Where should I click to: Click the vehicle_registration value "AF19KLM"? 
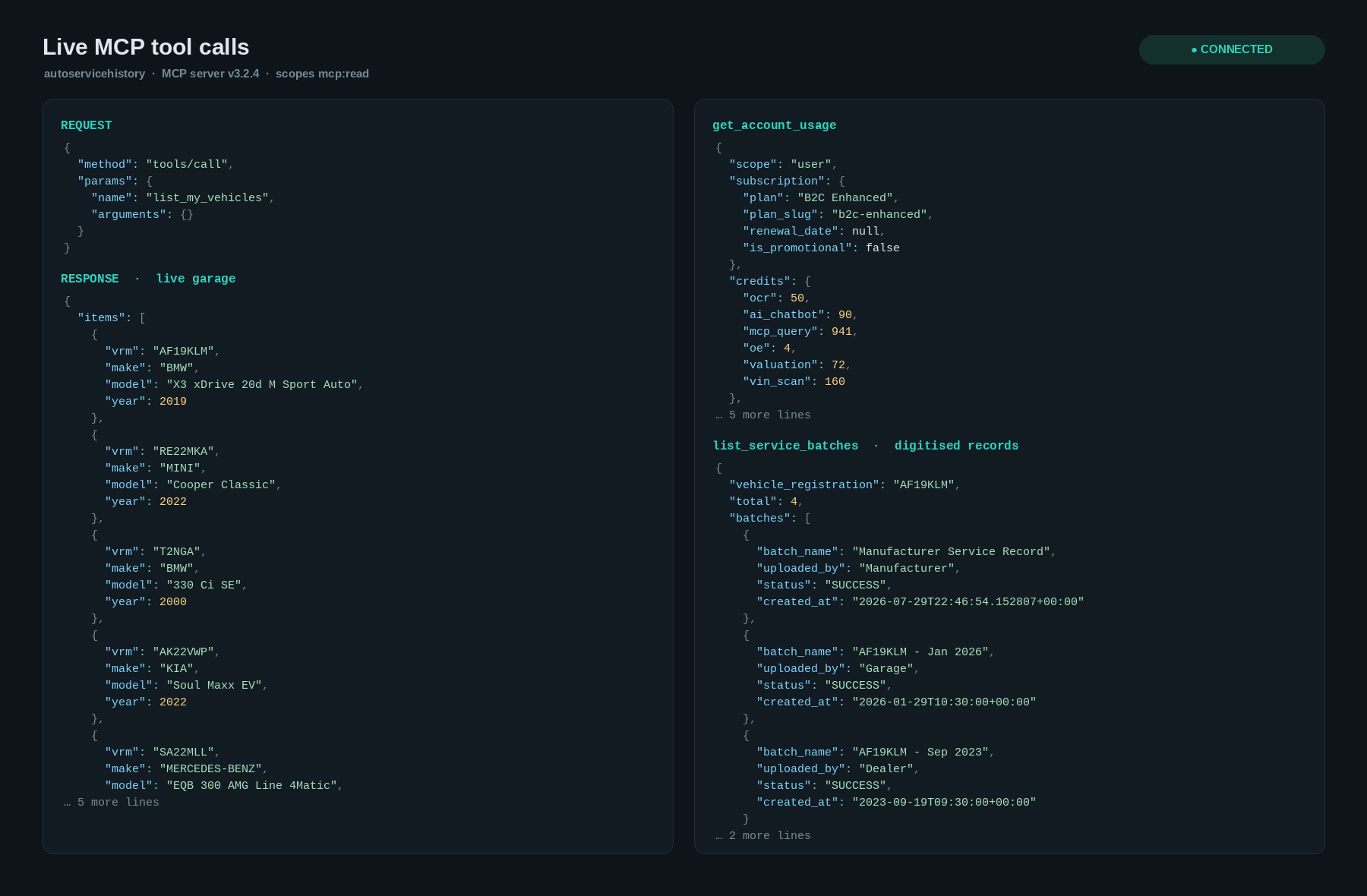tap(923, 485)
